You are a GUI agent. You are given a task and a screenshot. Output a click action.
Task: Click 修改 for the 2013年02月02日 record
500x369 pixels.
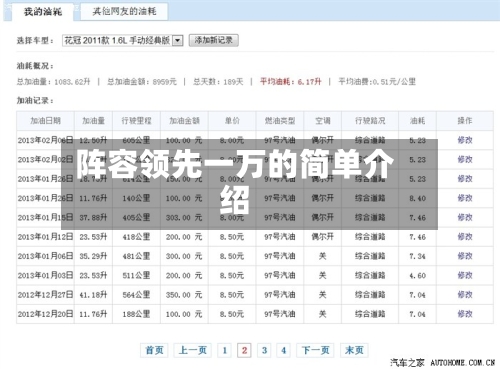[465, 159]
